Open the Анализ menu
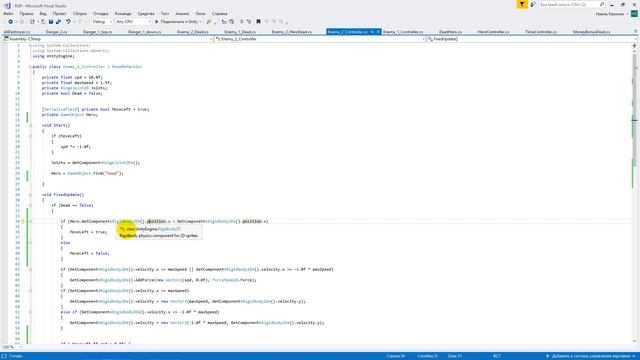This screenshot has width=640, height=360. coord(182,13)
